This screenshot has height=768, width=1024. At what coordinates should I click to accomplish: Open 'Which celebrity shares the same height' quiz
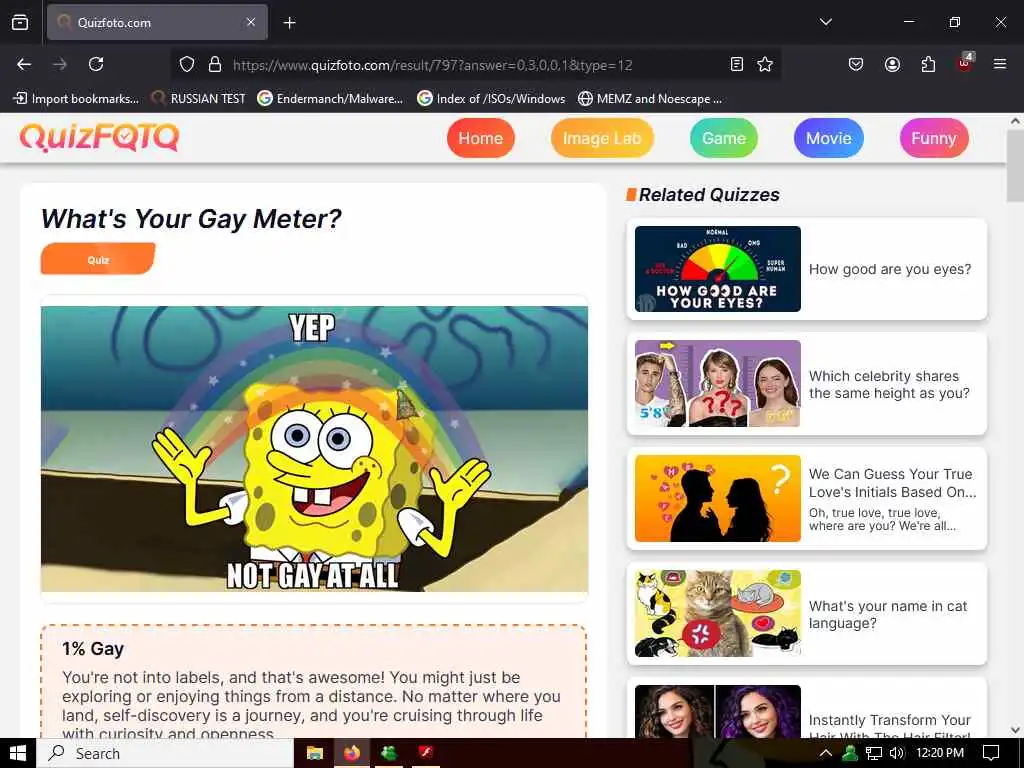point(807,383)
